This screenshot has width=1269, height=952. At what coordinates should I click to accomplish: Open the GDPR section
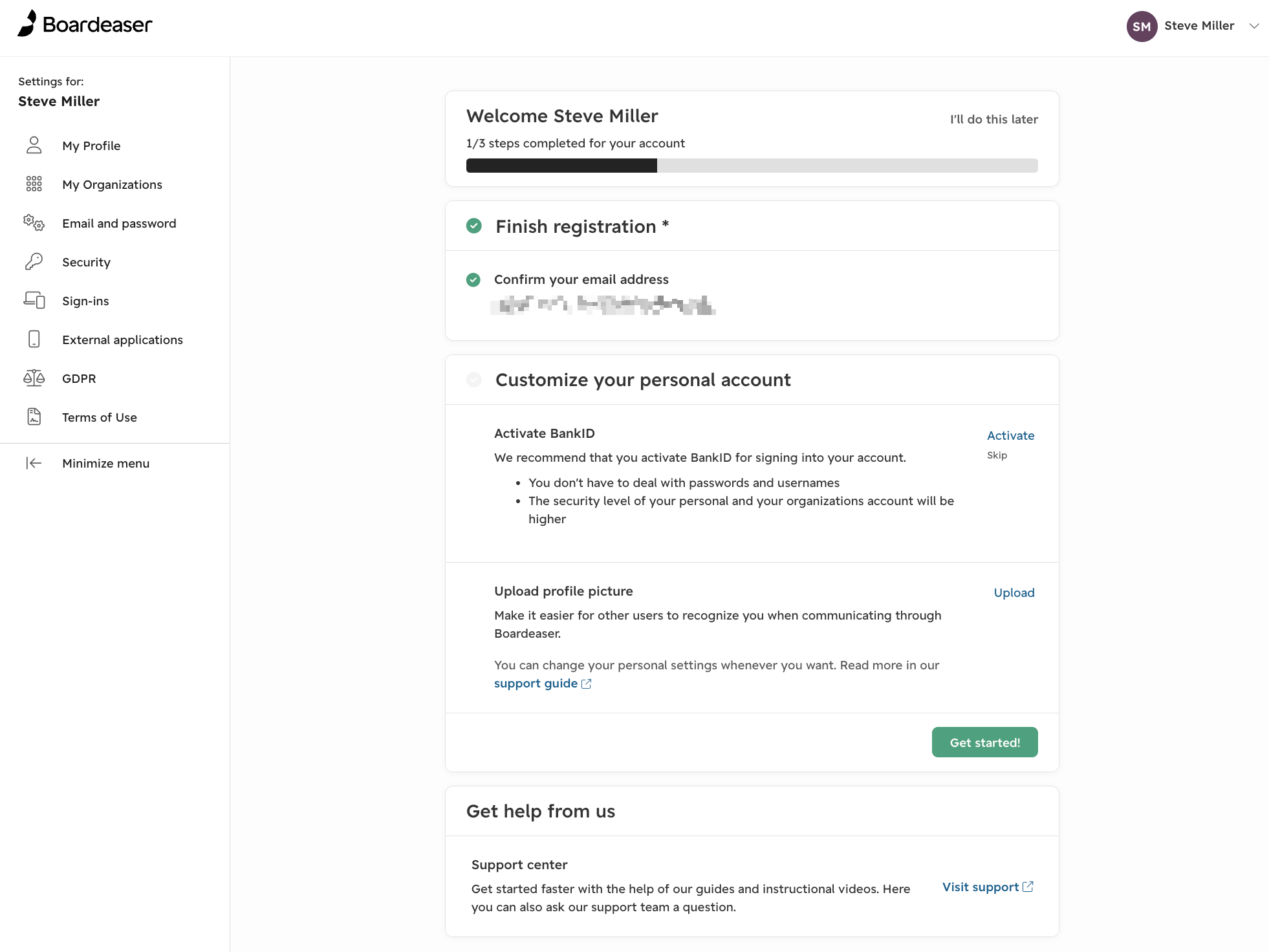click(79, 379)
